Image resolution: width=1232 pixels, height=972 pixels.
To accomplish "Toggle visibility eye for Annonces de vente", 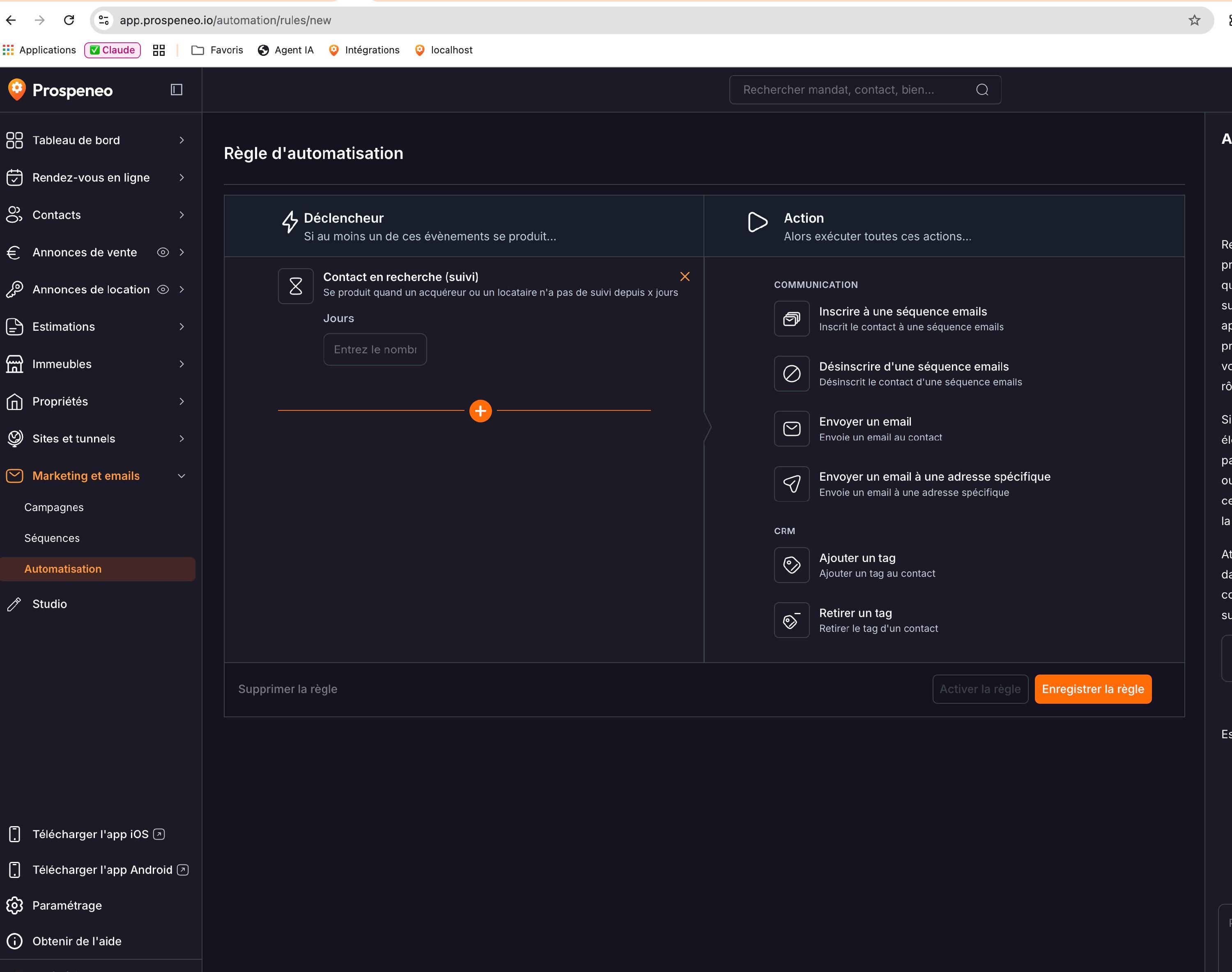I will click(163, 252).
